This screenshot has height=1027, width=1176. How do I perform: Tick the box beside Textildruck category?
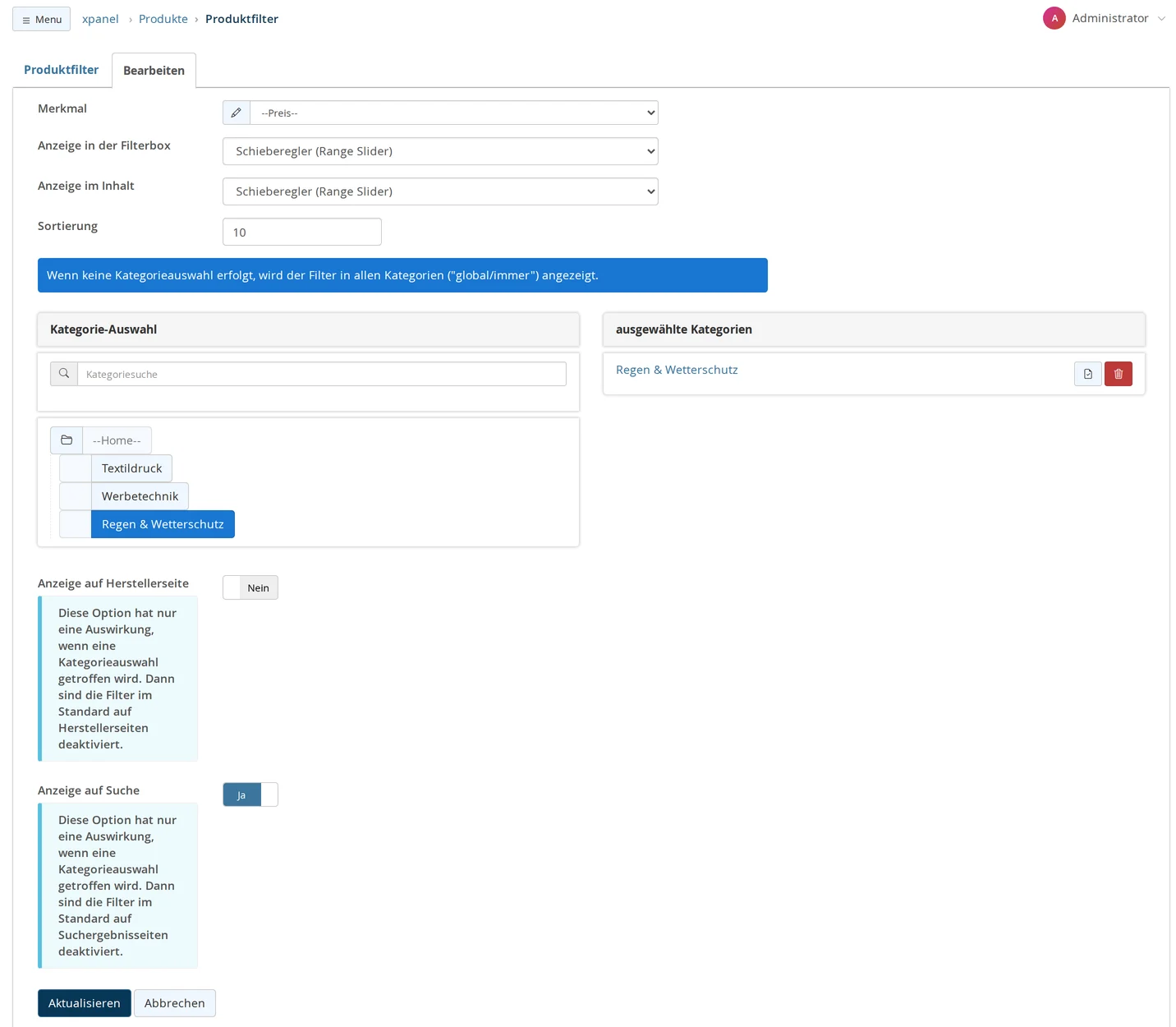[76, 468]
